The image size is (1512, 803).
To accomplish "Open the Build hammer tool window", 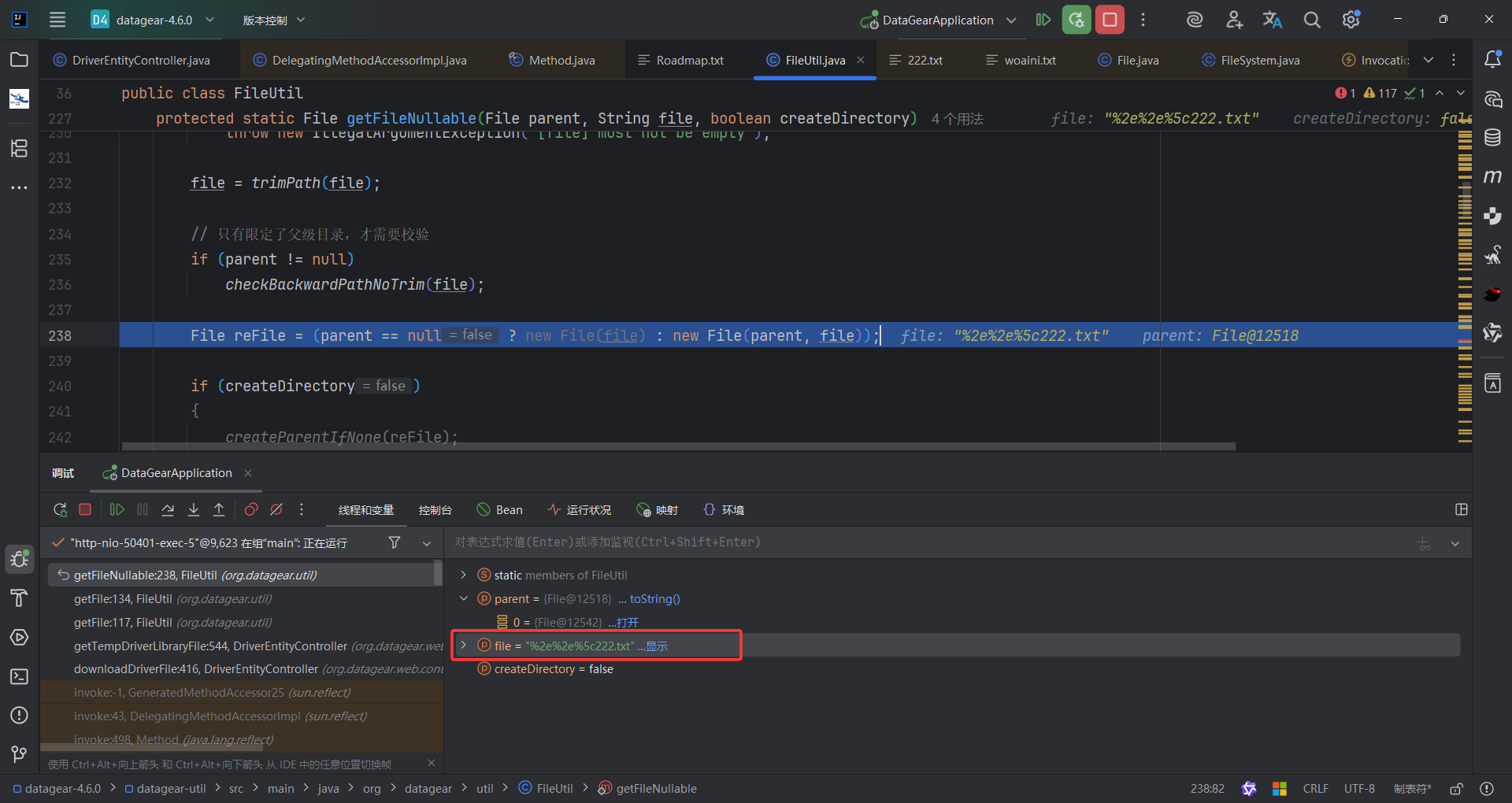I will click(20, 598).
